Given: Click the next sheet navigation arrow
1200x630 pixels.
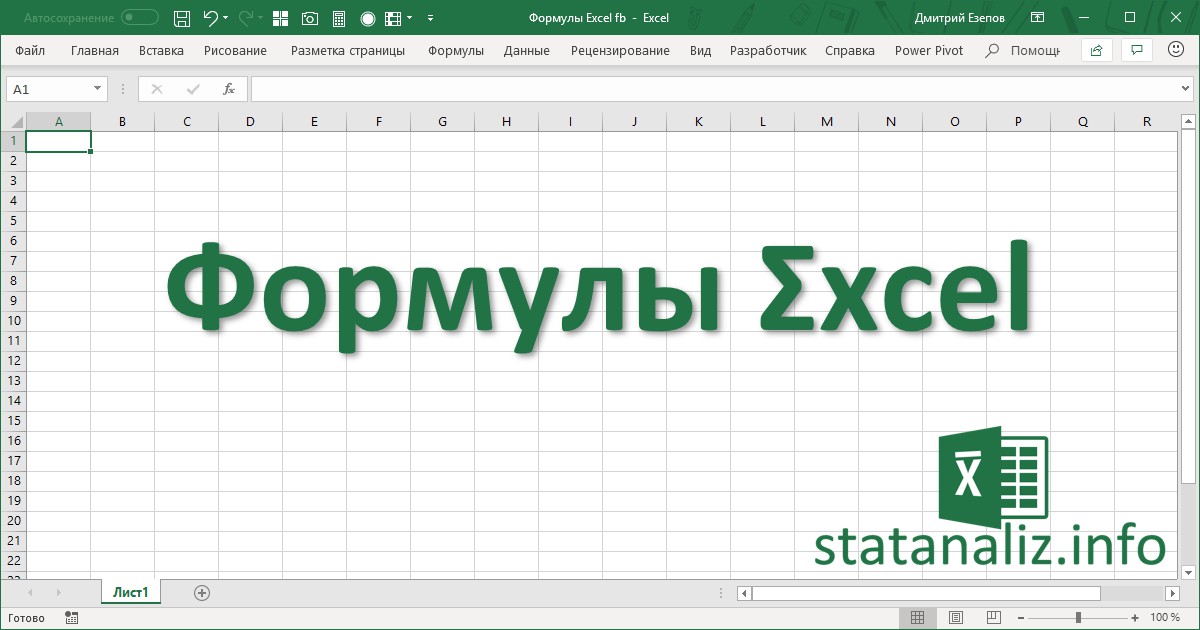Looking at the screenshot, I should pos(58,593).
